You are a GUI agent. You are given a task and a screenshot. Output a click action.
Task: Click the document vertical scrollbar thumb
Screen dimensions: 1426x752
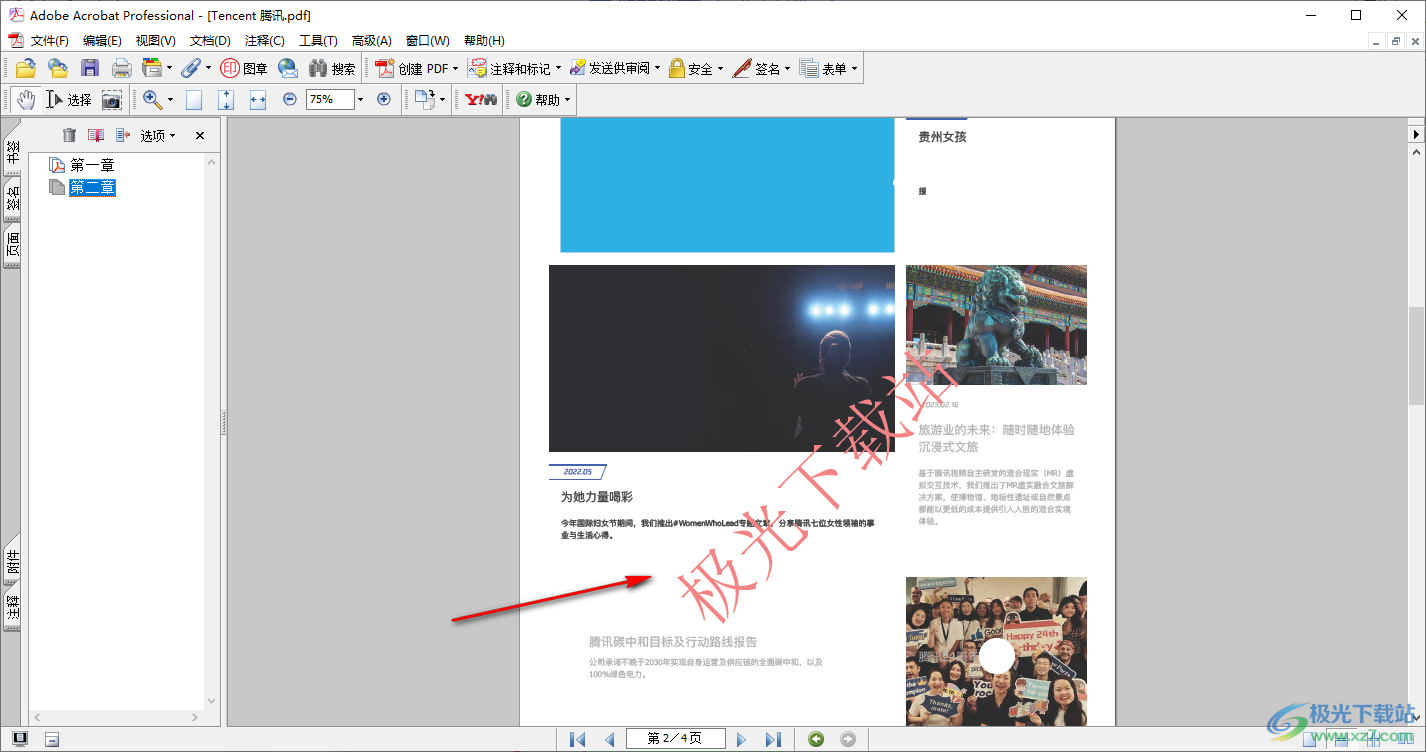pyautogui.click(x=1416, y=354)
